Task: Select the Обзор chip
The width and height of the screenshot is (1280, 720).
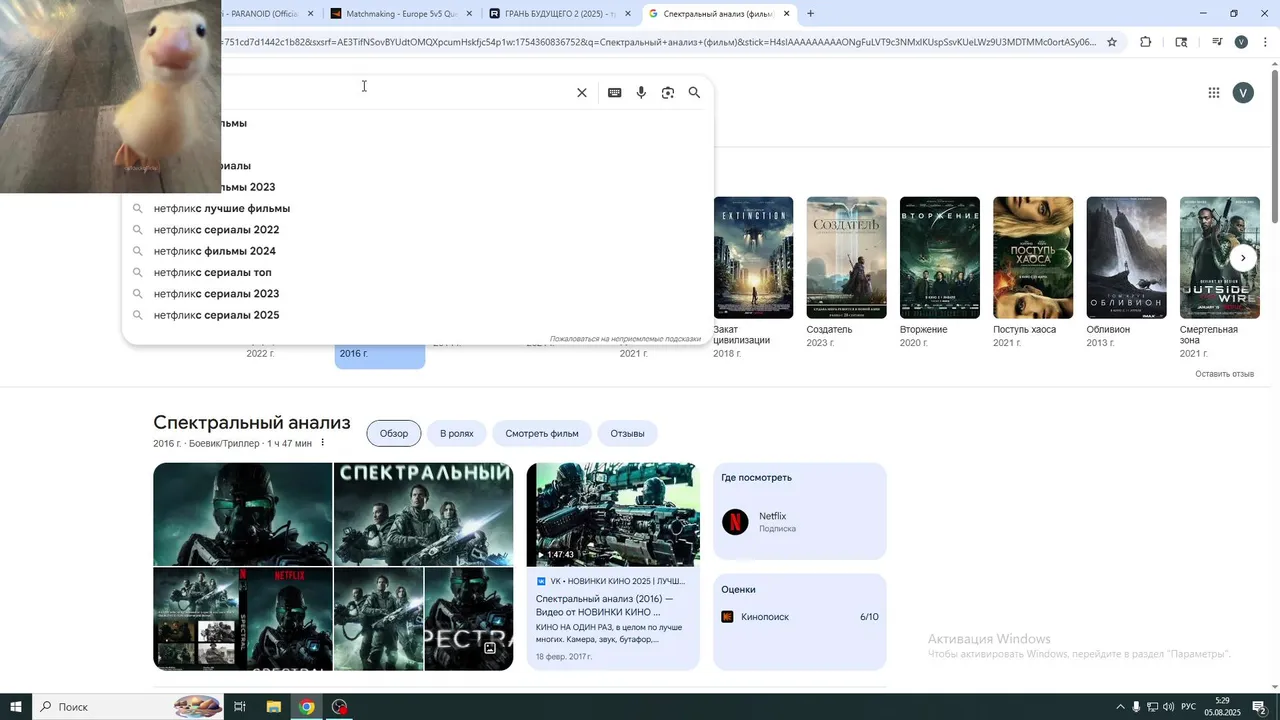Action: pos(394,433)
